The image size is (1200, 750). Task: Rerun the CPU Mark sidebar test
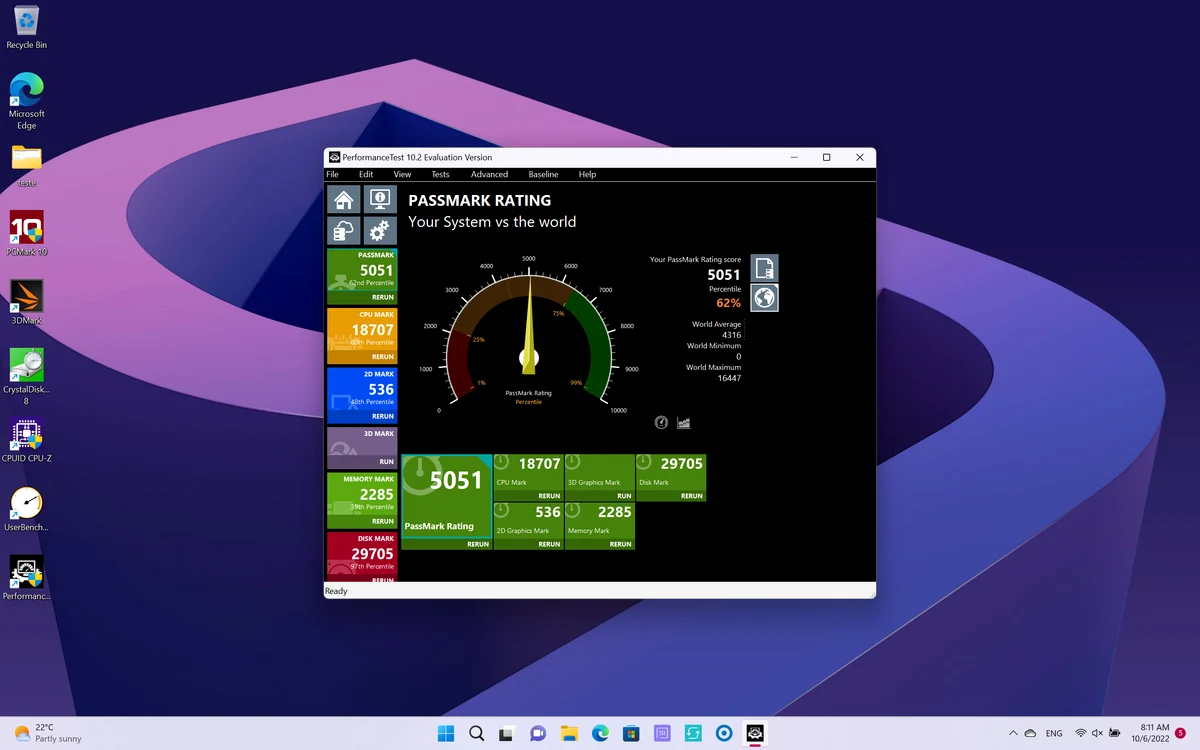point(383,357)
